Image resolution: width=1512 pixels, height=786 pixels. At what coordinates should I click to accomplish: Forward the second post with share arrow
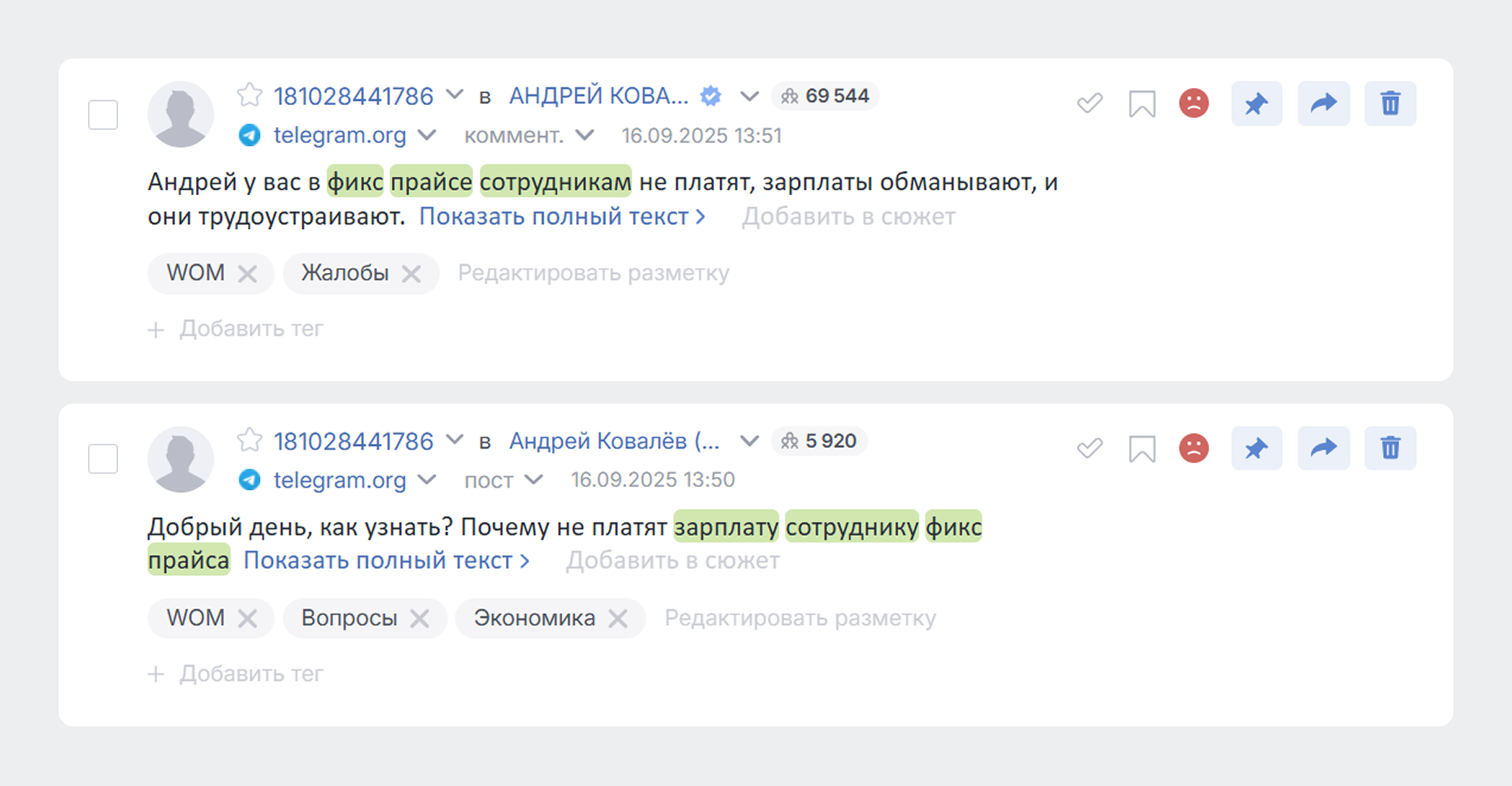tap(1323, 449)
